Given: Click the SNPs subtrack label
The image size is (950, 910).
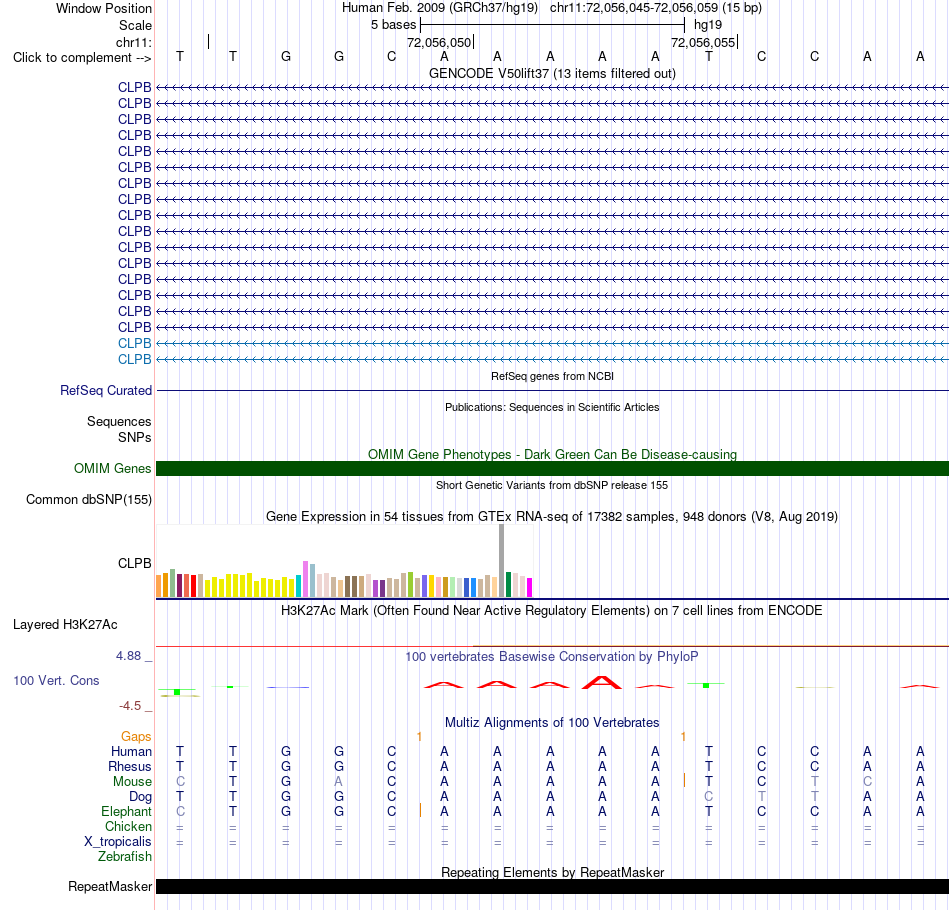Looking at the screenshot, I should point(135,437).
